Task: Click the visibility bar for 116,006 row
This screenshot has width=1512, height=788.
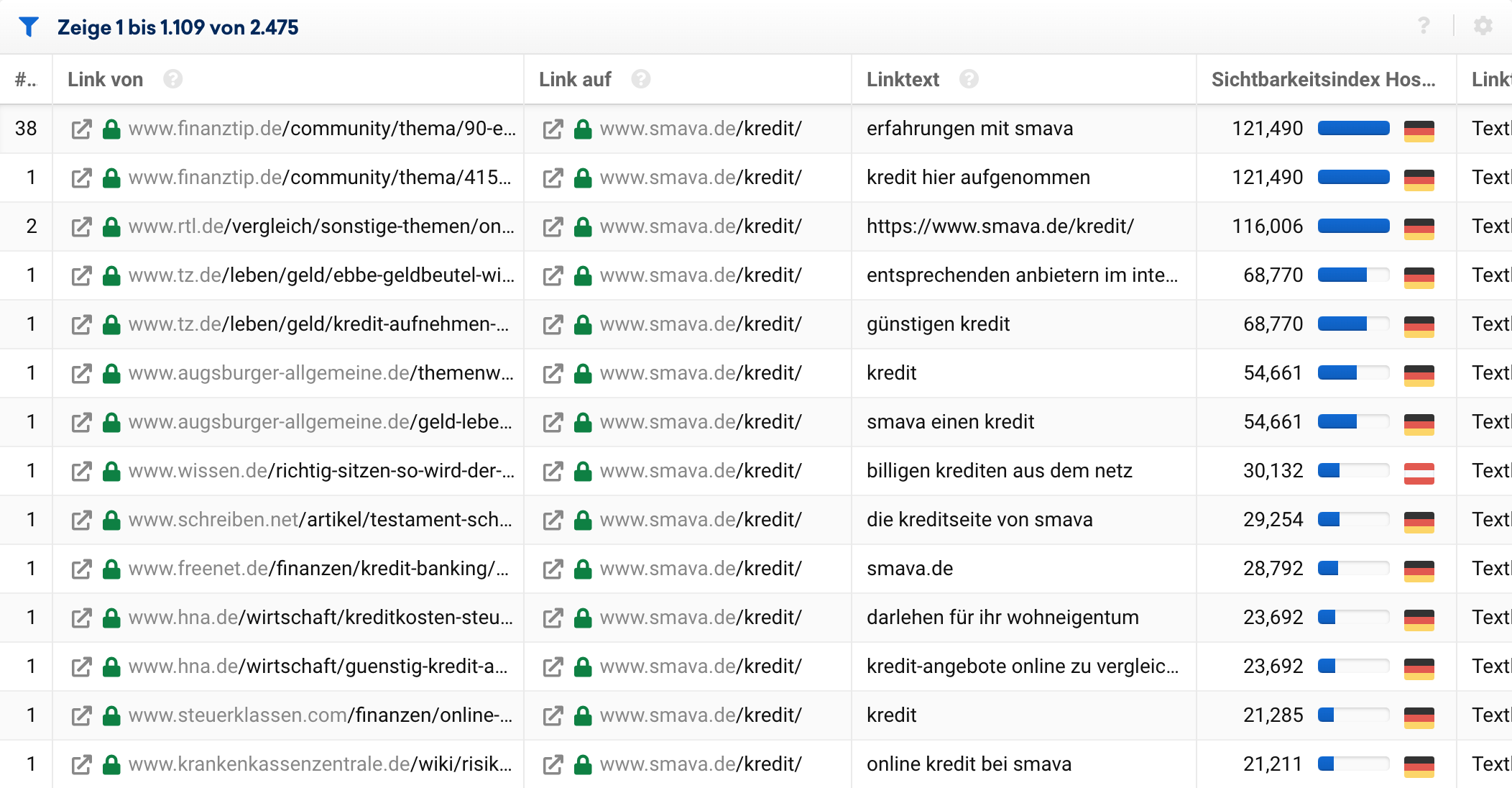Action: 1352,226
